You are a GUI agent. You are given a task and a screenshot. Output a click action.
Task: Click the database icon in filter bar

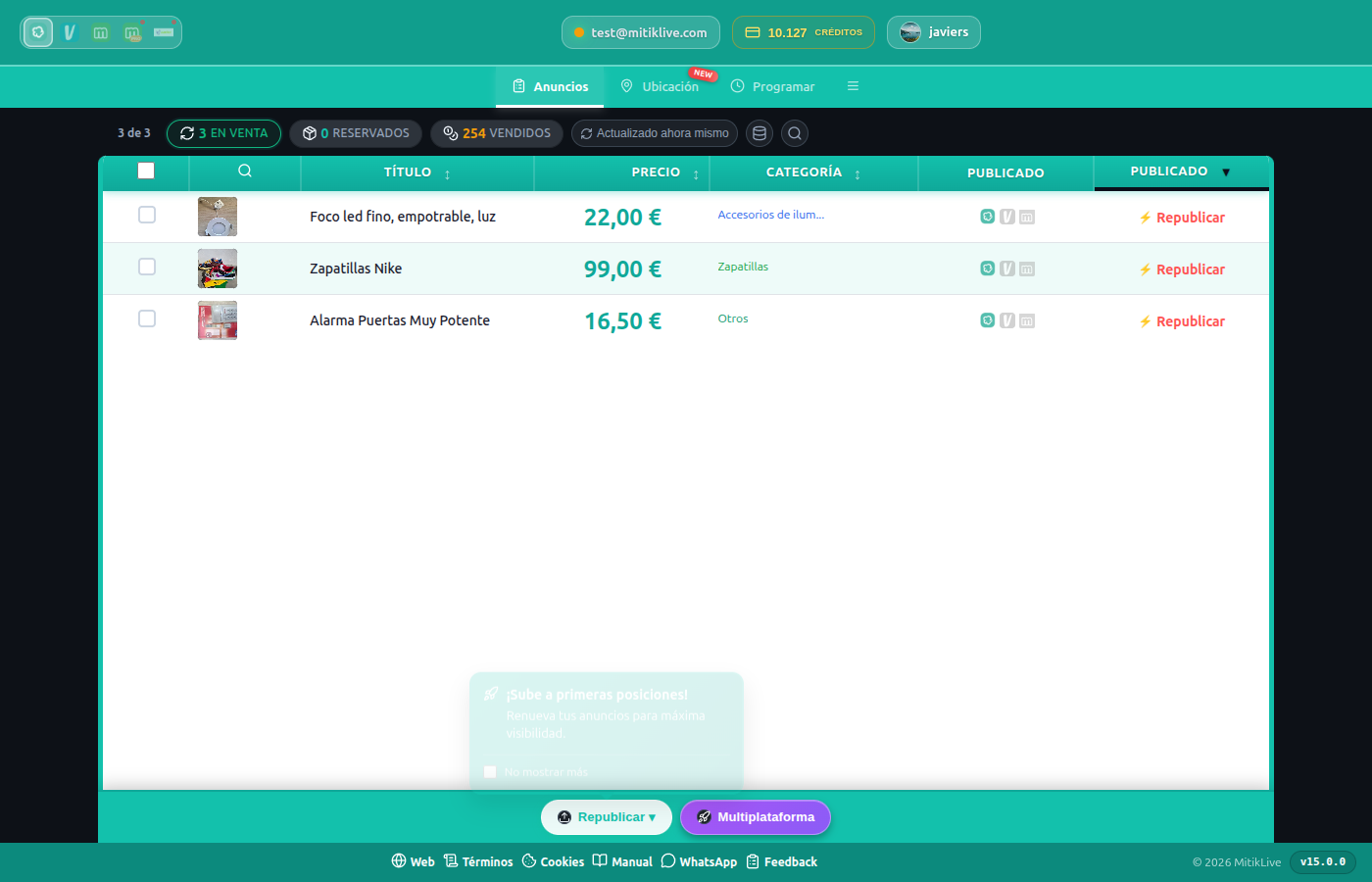click(759, 133)
